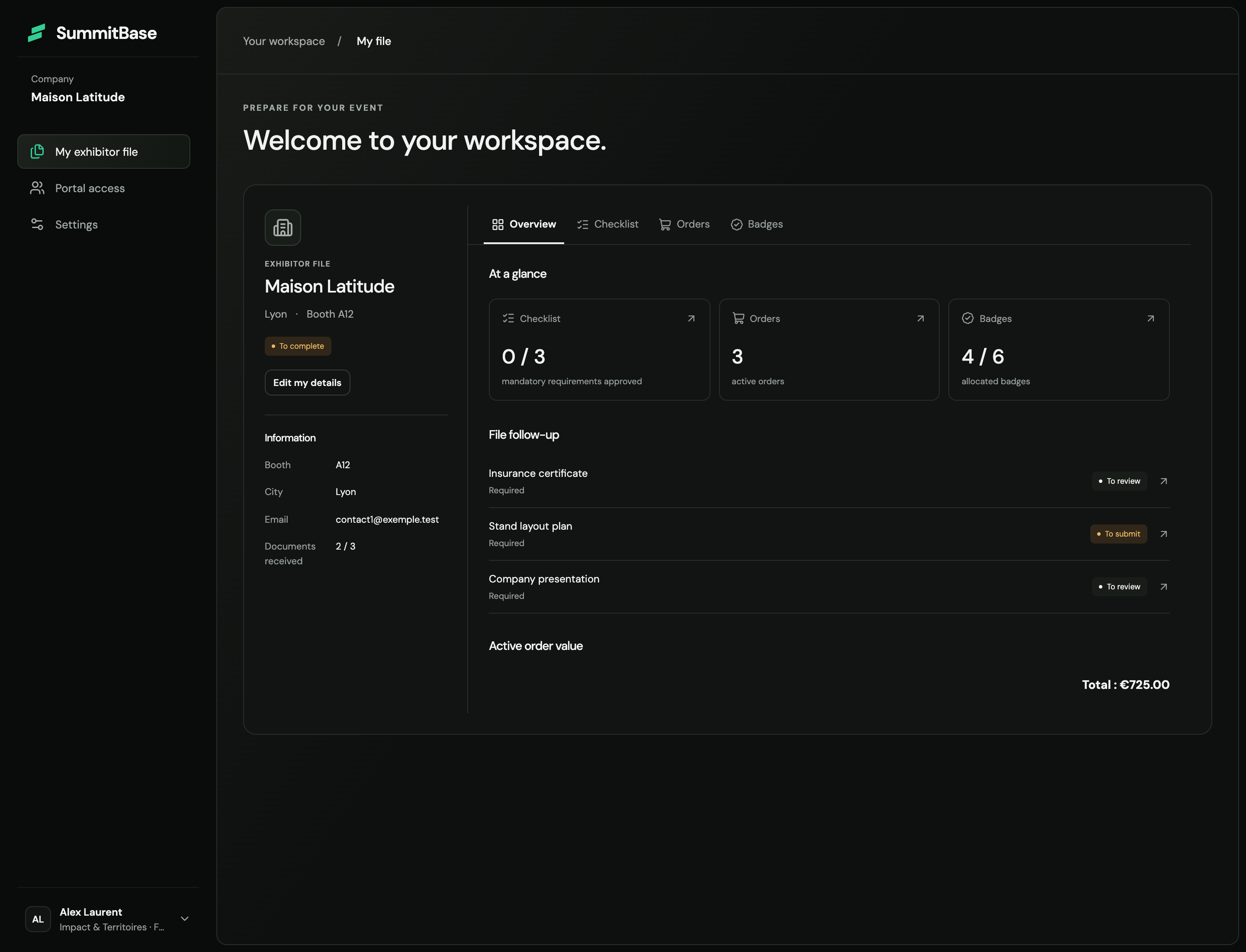Click the cart icon in Orders card
Screen dimensions: 1246x952
tap(739, 318)
